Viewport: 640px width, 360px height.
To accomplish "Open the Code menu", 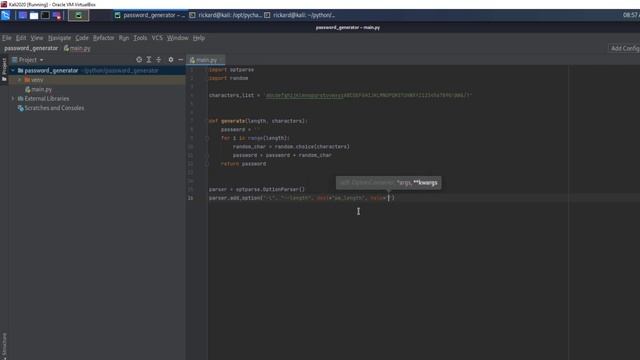I will click(x=82, y=38).
